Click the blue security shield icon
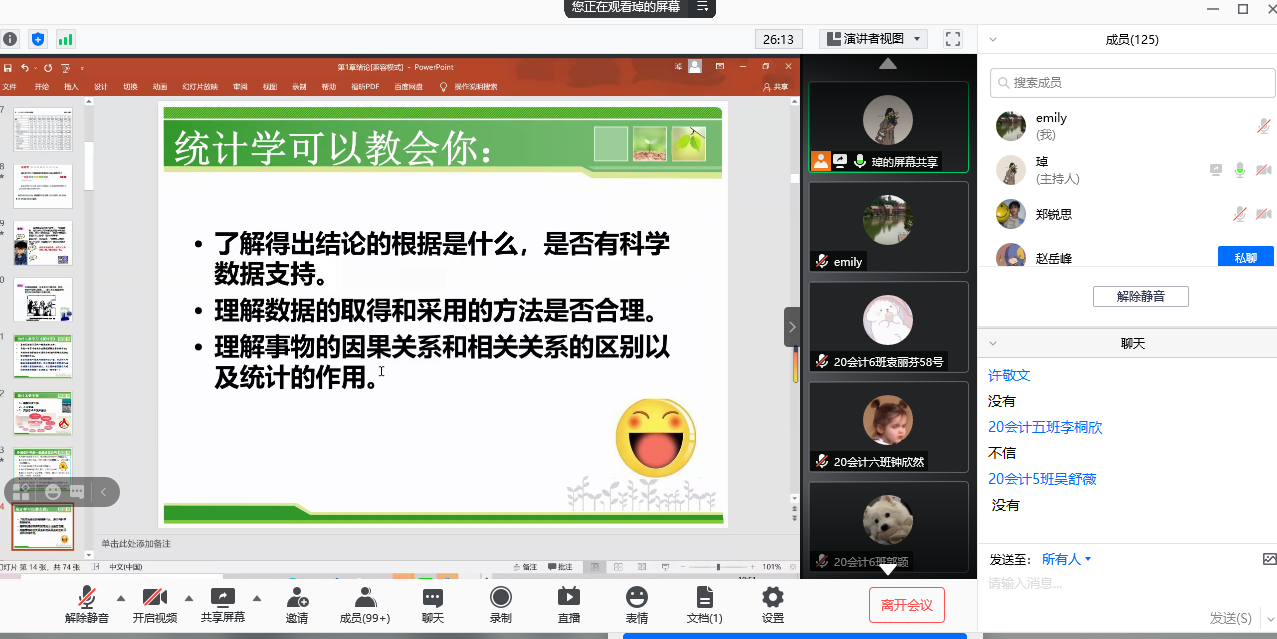The image size is (1277, 639). click(x=38, y=39)
